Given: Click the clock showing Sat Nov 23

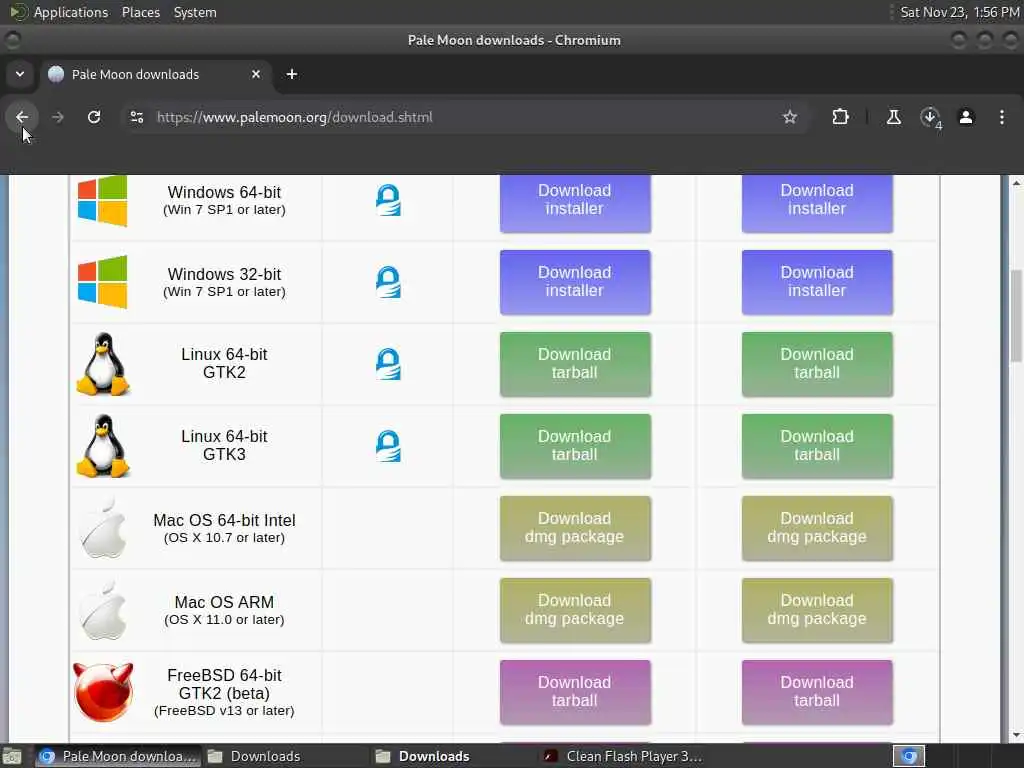Looking at the screenshot, I should 959,12.
